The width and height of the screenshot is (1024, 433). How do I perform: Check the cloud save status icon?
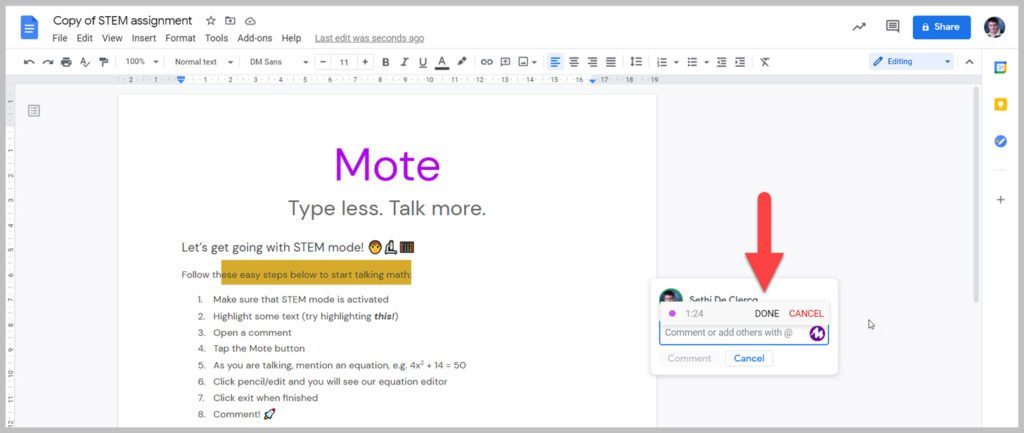pyautogui.click(x=250, y=21)
